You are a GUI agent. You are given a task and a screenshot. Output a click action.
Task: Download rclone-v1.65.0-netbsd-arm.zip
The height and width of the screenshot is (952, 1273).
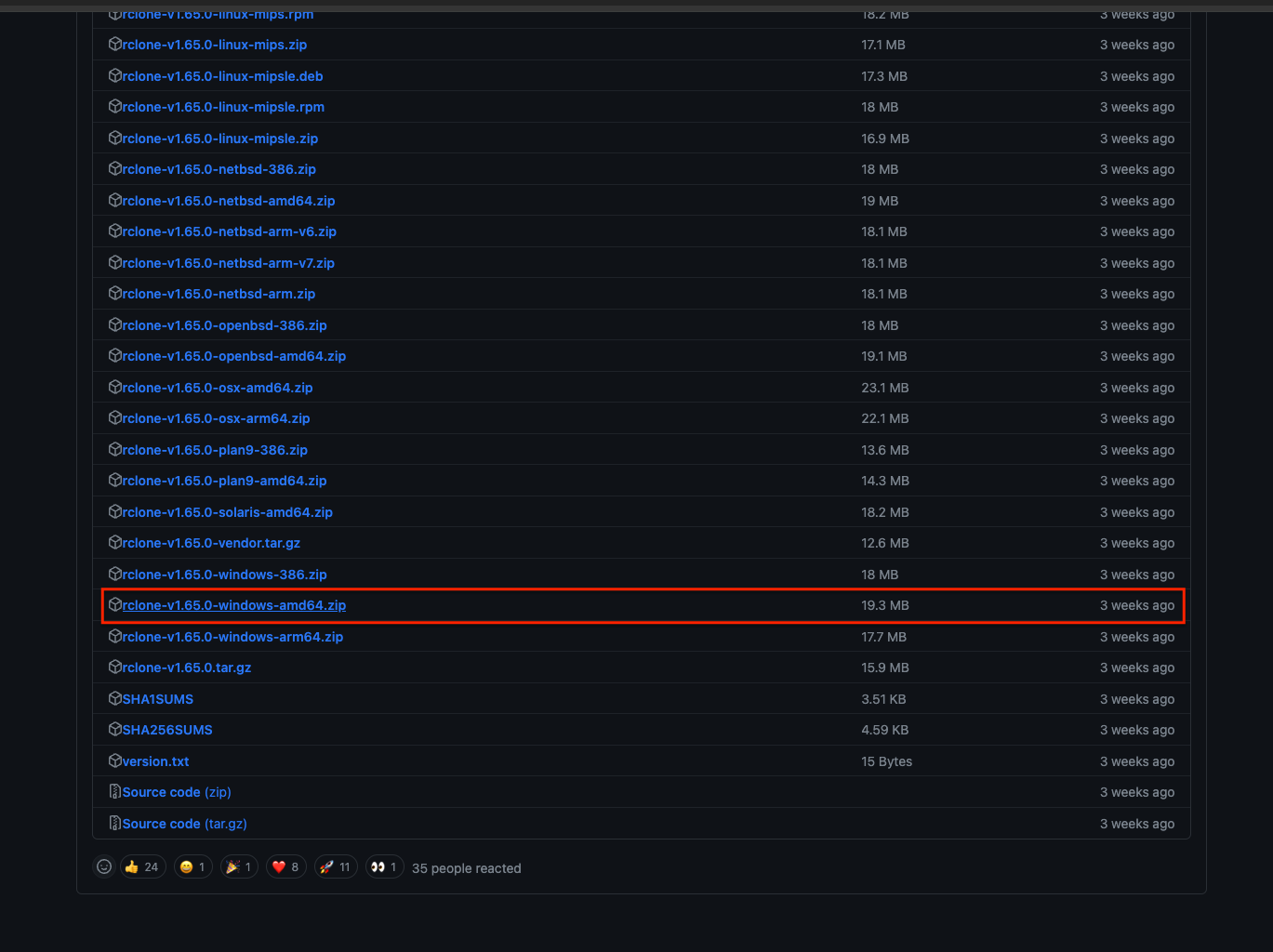[x=219, y=294]
